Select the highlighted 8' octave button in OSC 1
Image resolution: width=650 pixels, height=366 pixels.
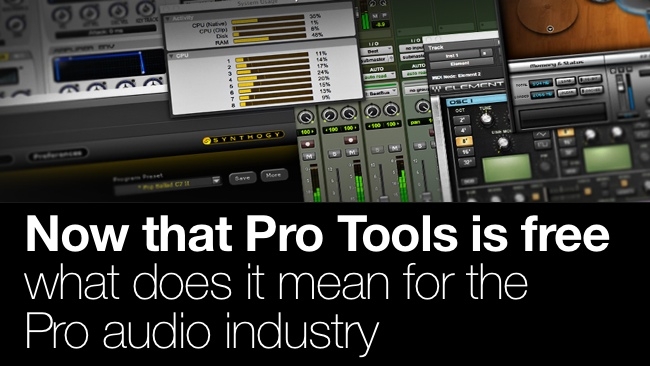[x=465, y=141]
